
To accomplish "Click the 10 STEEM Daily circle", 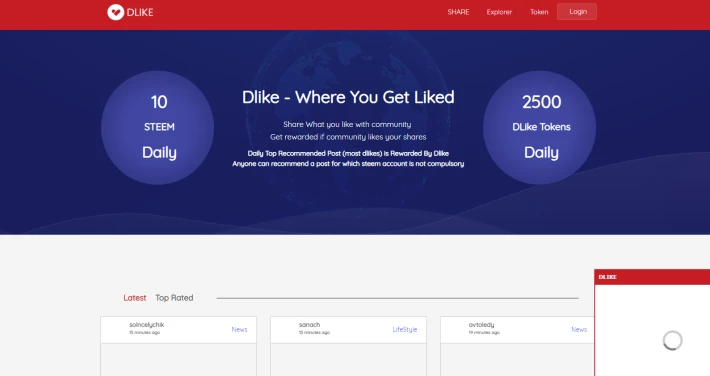I will point(158,127).
